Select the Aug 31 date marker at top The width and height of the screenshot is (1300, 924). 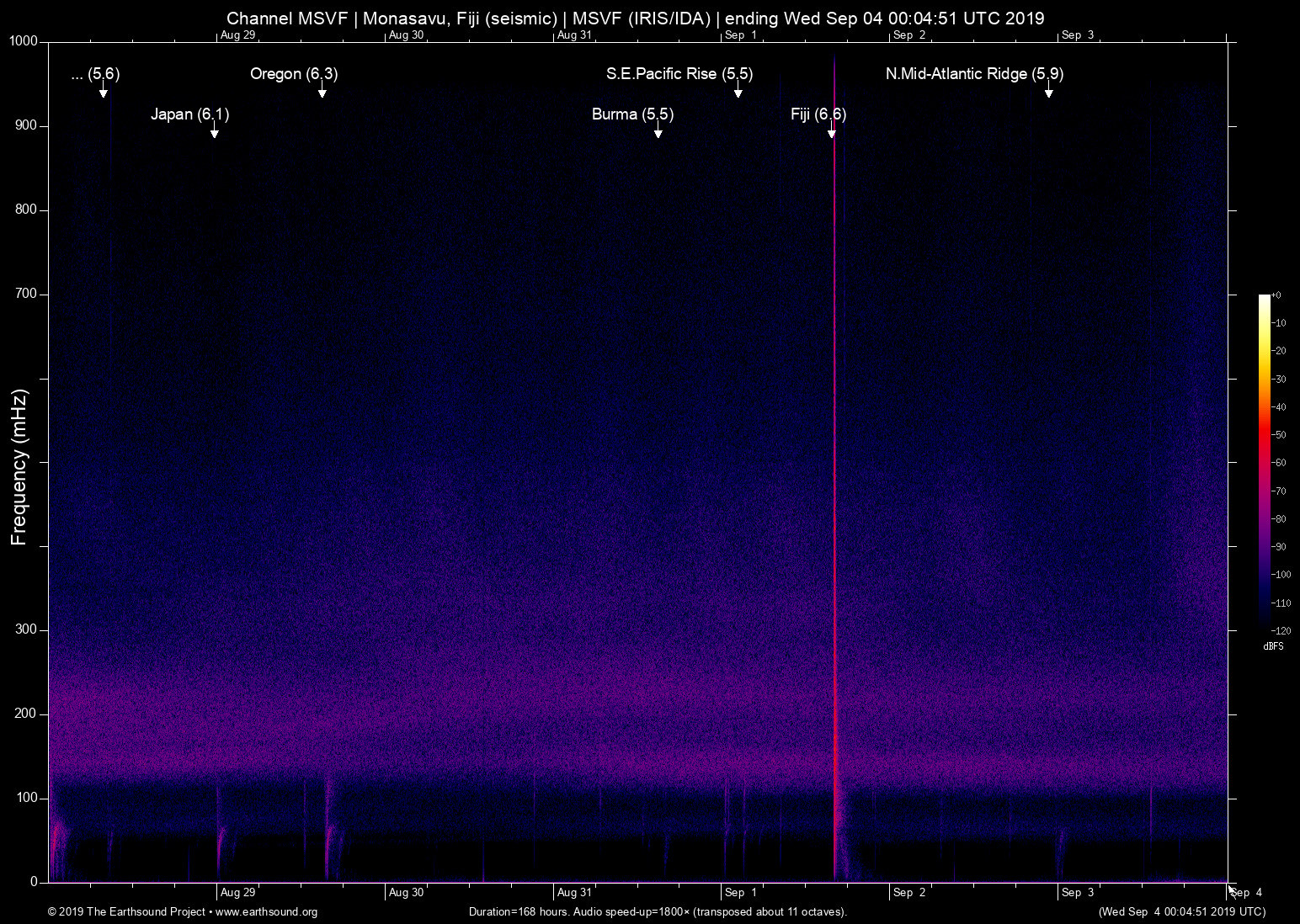[573, 35]
